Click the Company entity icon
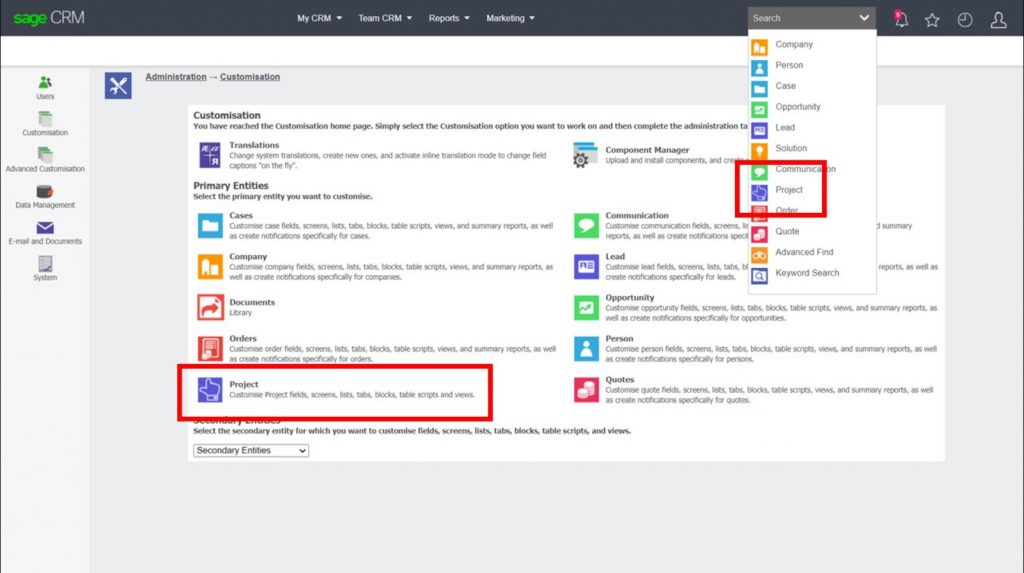 [x=210, y=267]
